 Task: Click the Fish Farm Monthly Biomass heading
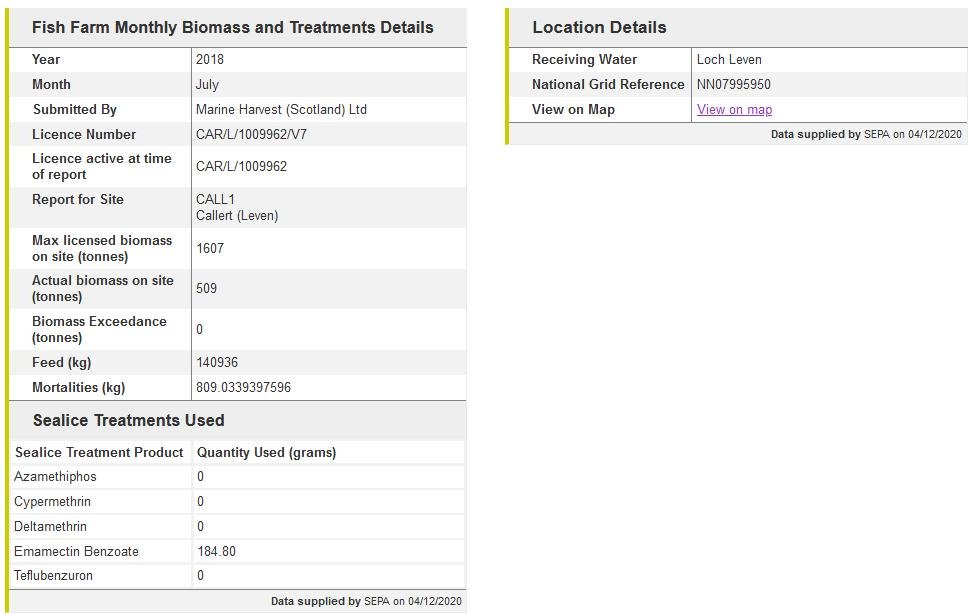tap(232, 28)
